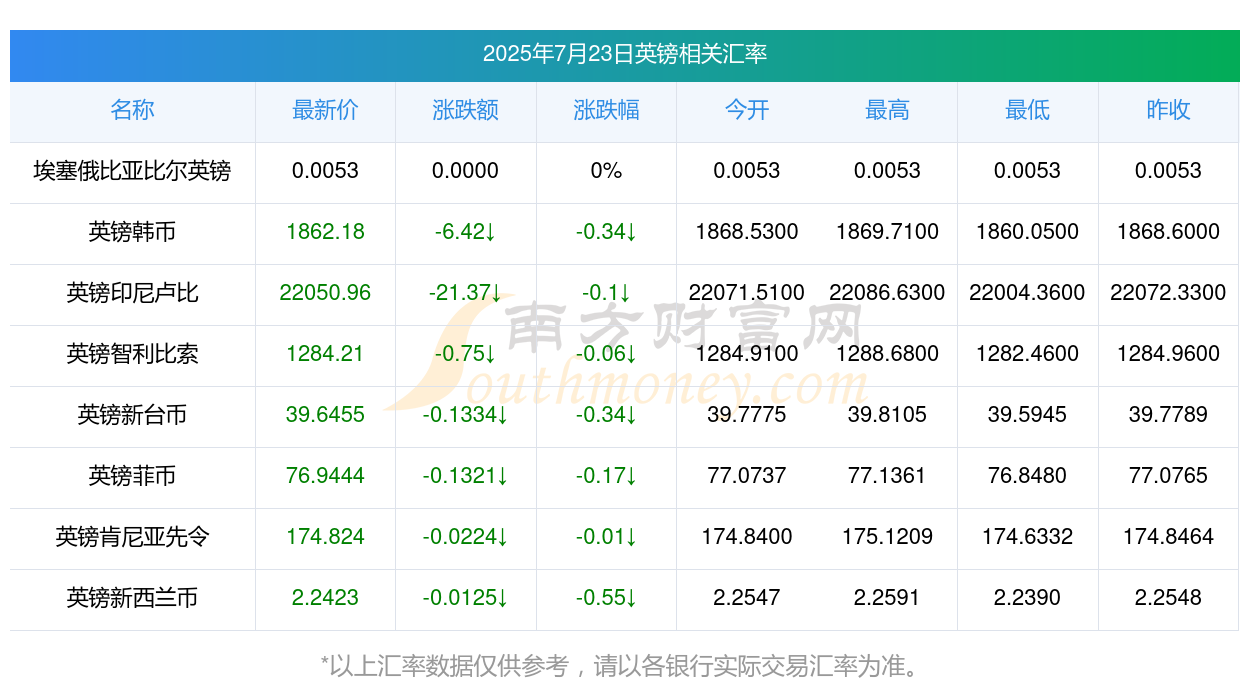The image size is (1250, 698).
Task: Click change percent -0.1↓
Action: [x=606, y=293]
